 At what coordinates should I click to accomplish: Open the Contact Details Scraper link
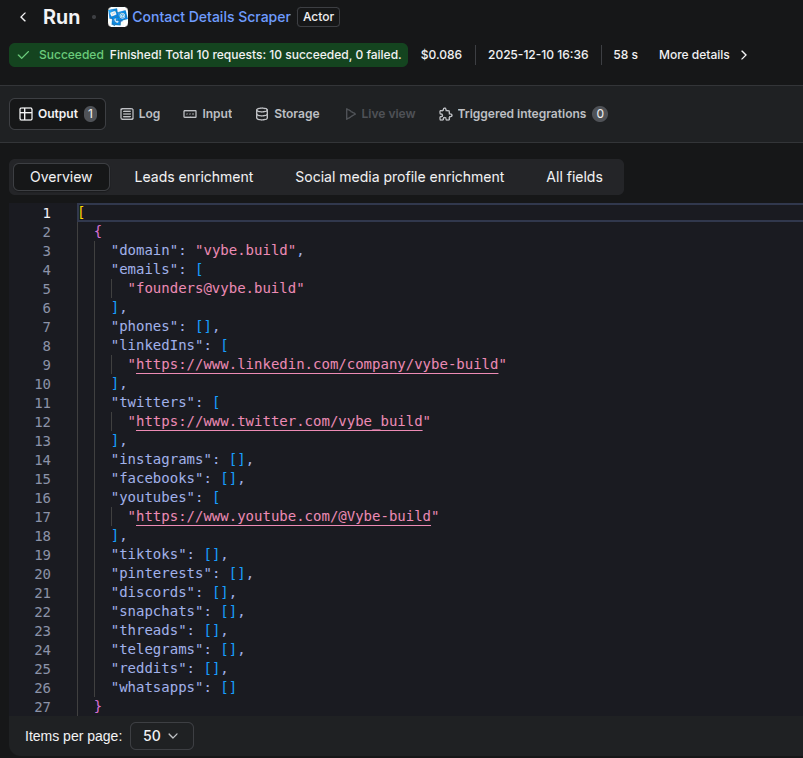tap(211, 17)
